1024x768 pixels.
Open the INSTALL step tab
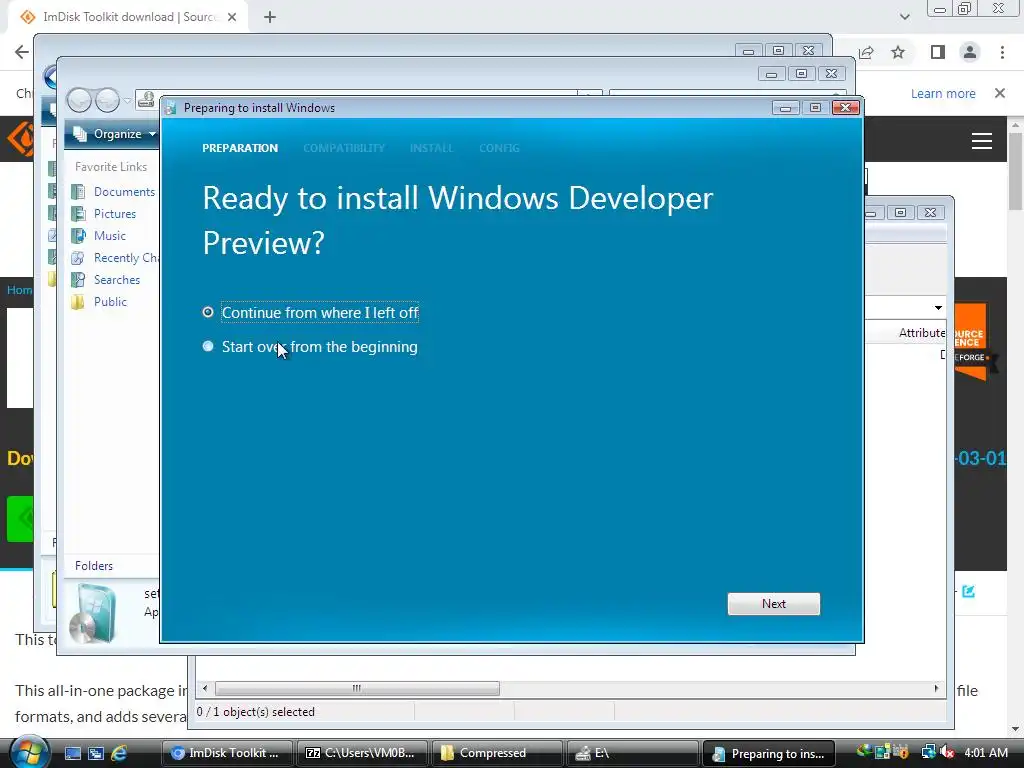click(x=431, y=148)
